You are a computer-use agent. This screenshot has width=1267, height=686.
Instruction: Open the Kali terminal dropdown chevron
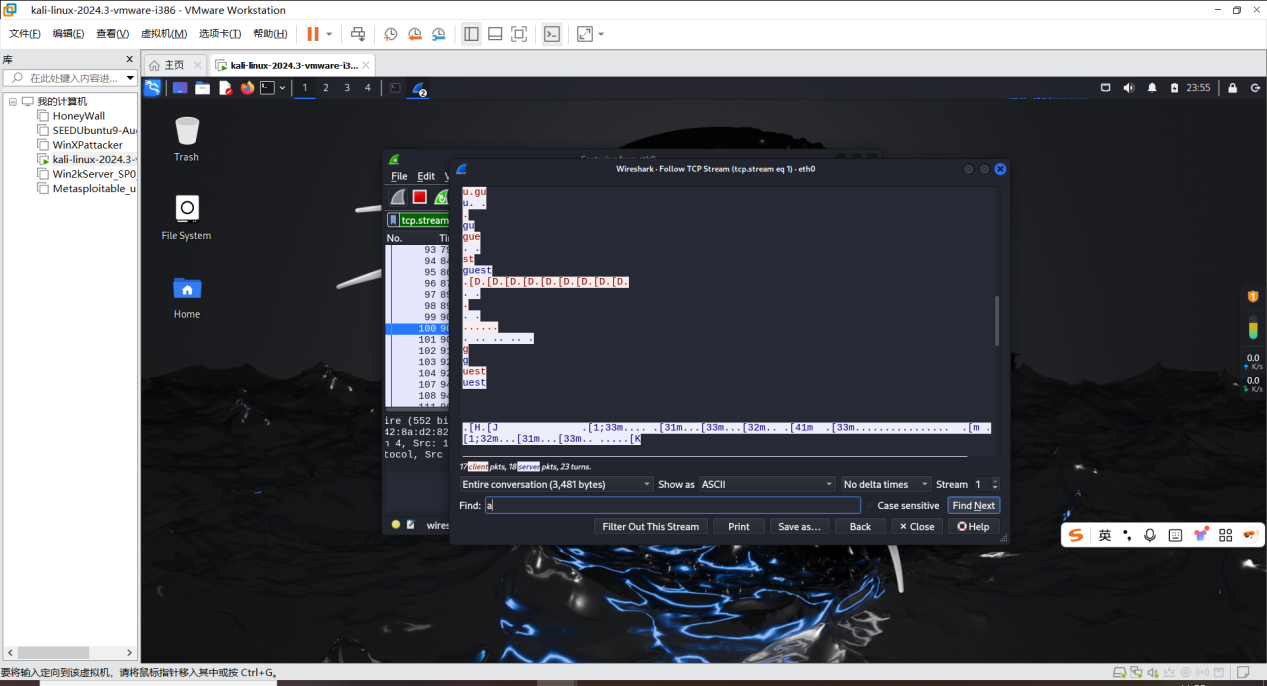point(282,88)
